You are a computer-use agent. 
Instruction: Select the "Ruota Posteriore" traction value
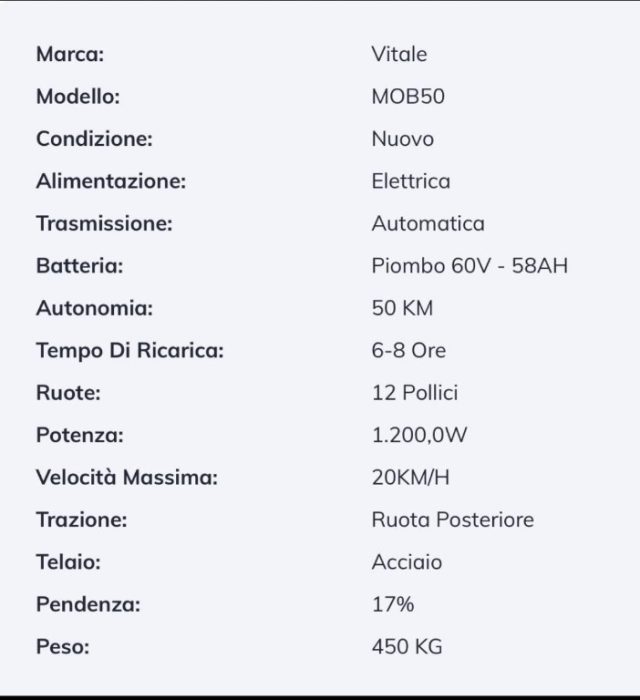point(452,520)
